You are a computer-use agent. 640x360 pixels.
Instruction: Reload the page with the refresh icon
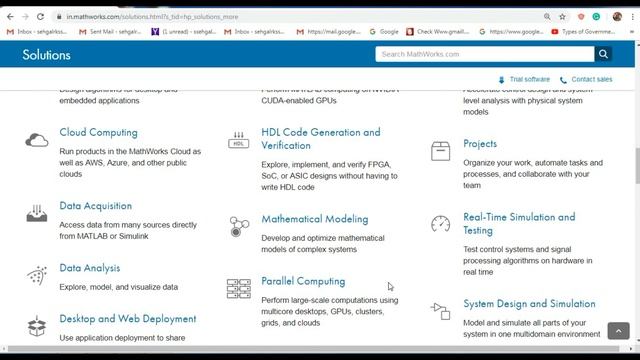click(40, 17)
